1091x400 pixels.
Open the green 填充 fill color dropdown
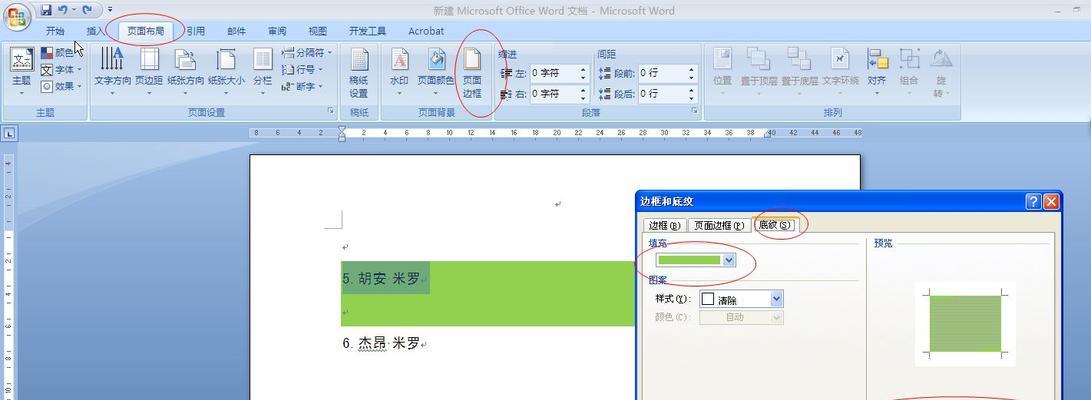729,259
